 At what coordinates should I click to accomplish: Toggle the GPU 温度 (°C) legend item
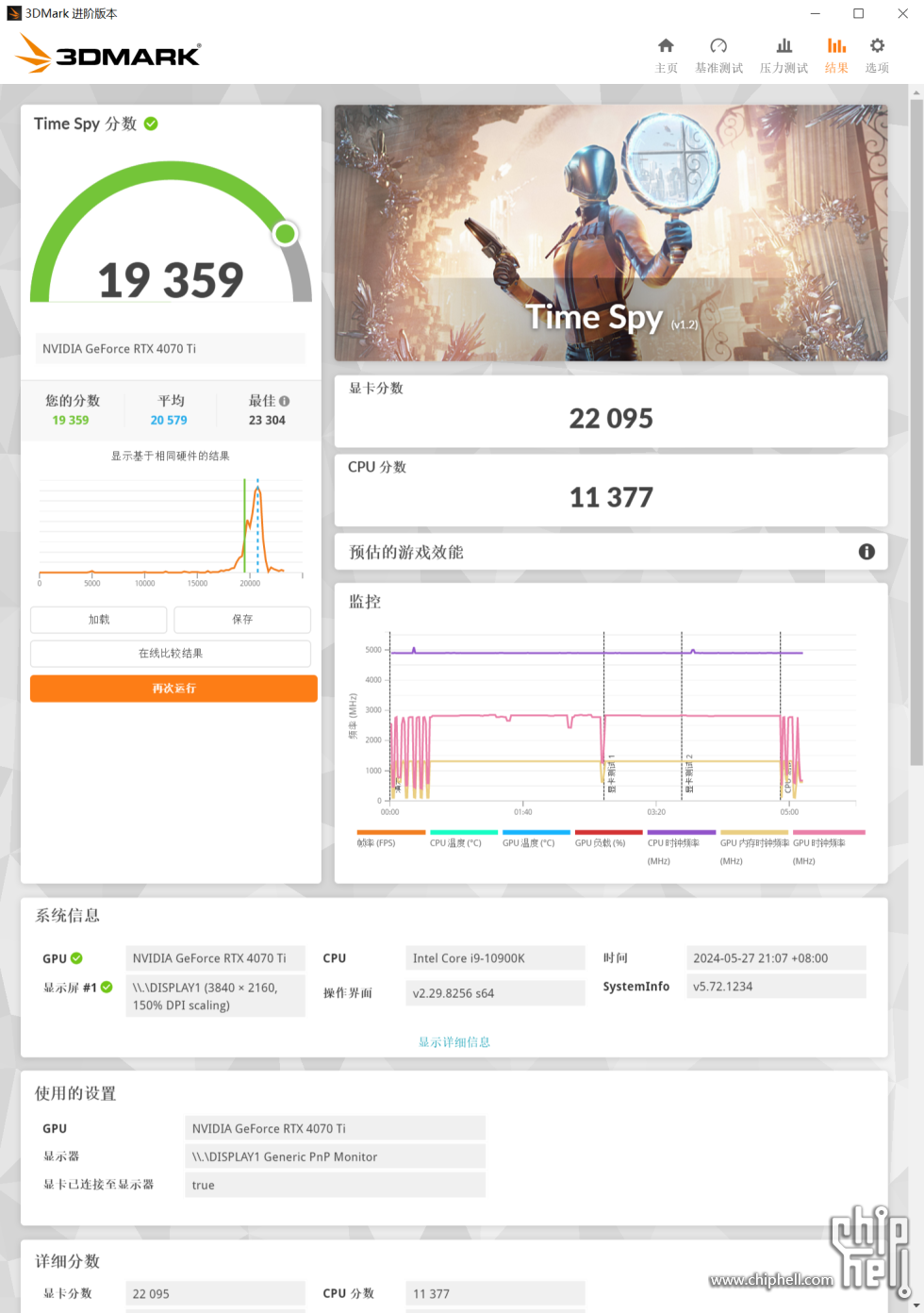click(536, 839)
